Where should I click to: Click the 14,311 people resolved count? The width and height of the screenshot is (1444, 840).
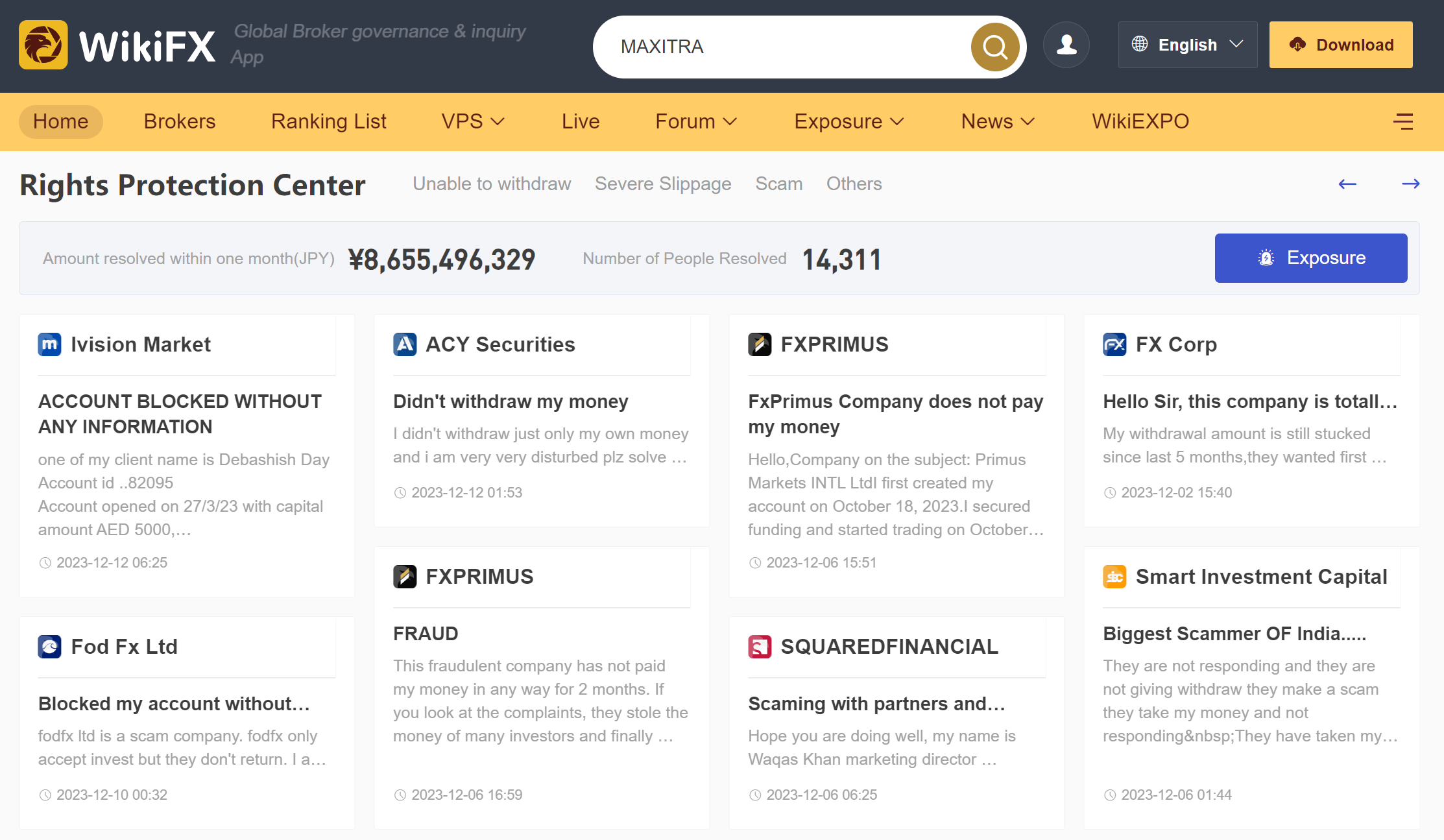point(841,259)
